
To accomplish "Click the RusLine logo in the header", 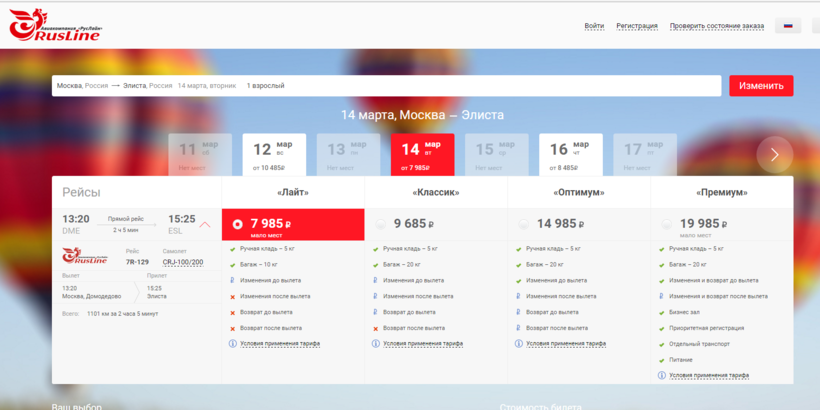I will (x=54, y=24).
